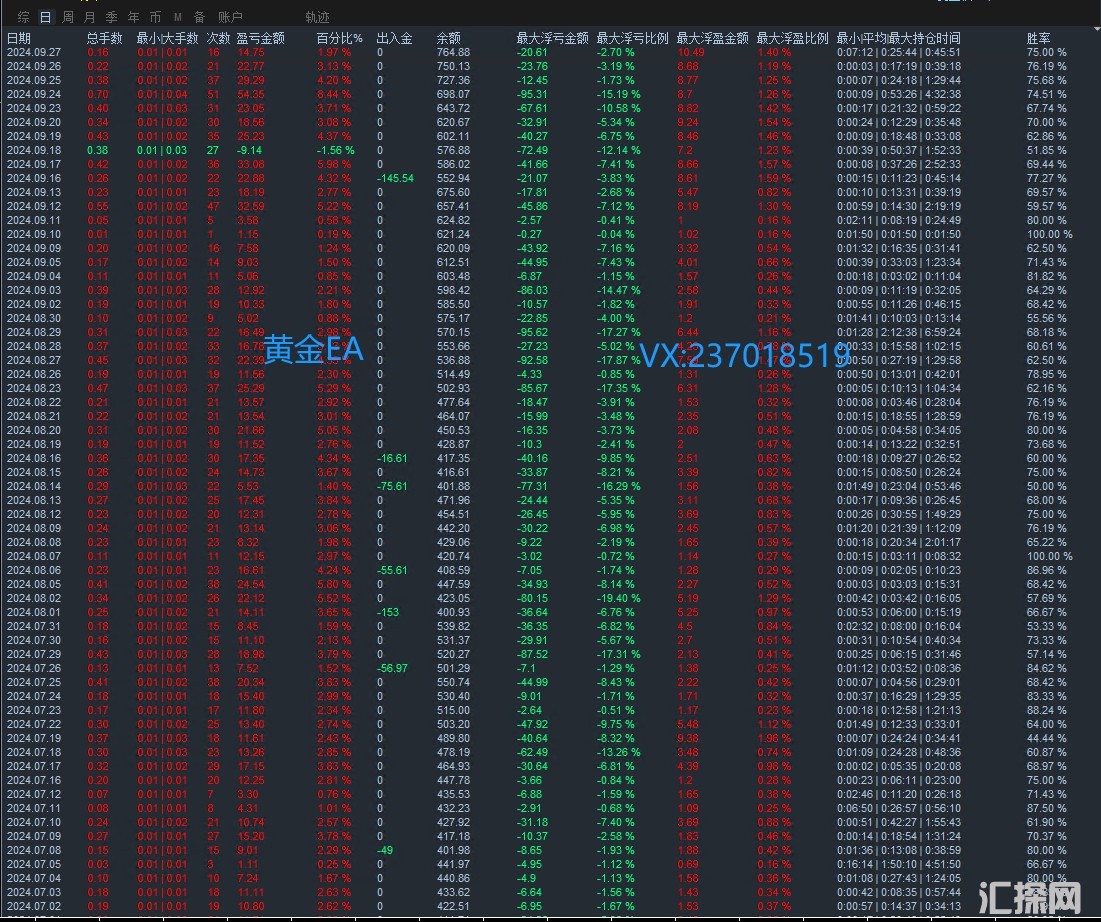Sort by the 余额 column header
1101x922 pixels.
[x=449, y=38]
